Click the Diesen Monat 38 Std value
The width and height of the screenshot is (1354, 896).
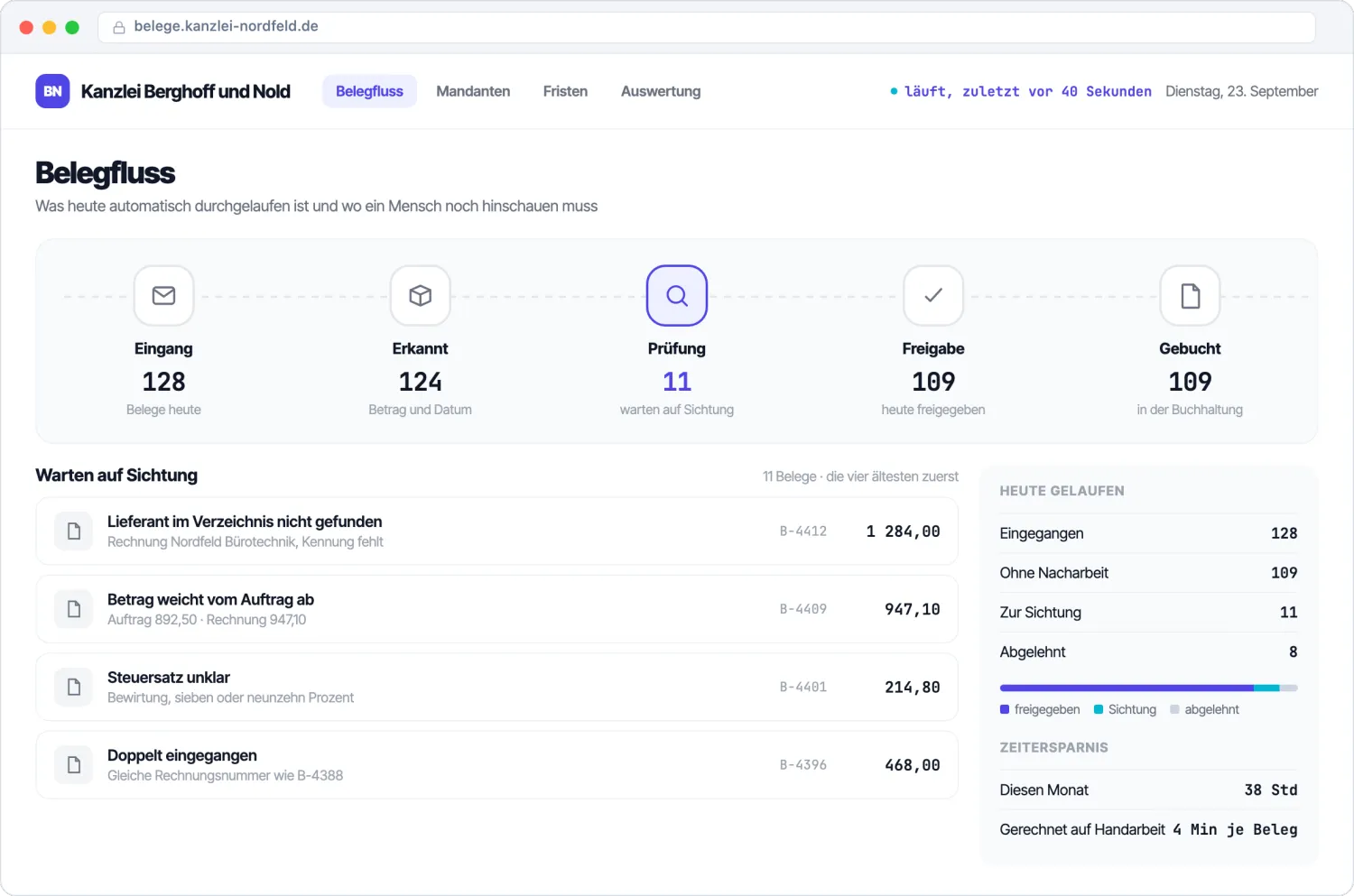point(1271,790)
